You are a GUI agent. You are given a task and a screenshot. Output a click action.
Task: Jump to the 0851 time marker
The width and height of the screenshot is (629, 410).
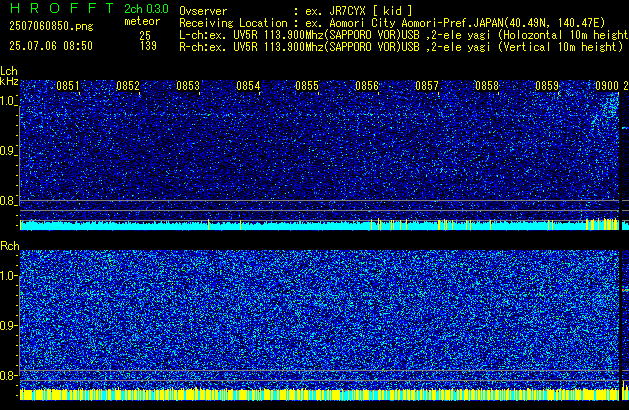tap(68, 86)
